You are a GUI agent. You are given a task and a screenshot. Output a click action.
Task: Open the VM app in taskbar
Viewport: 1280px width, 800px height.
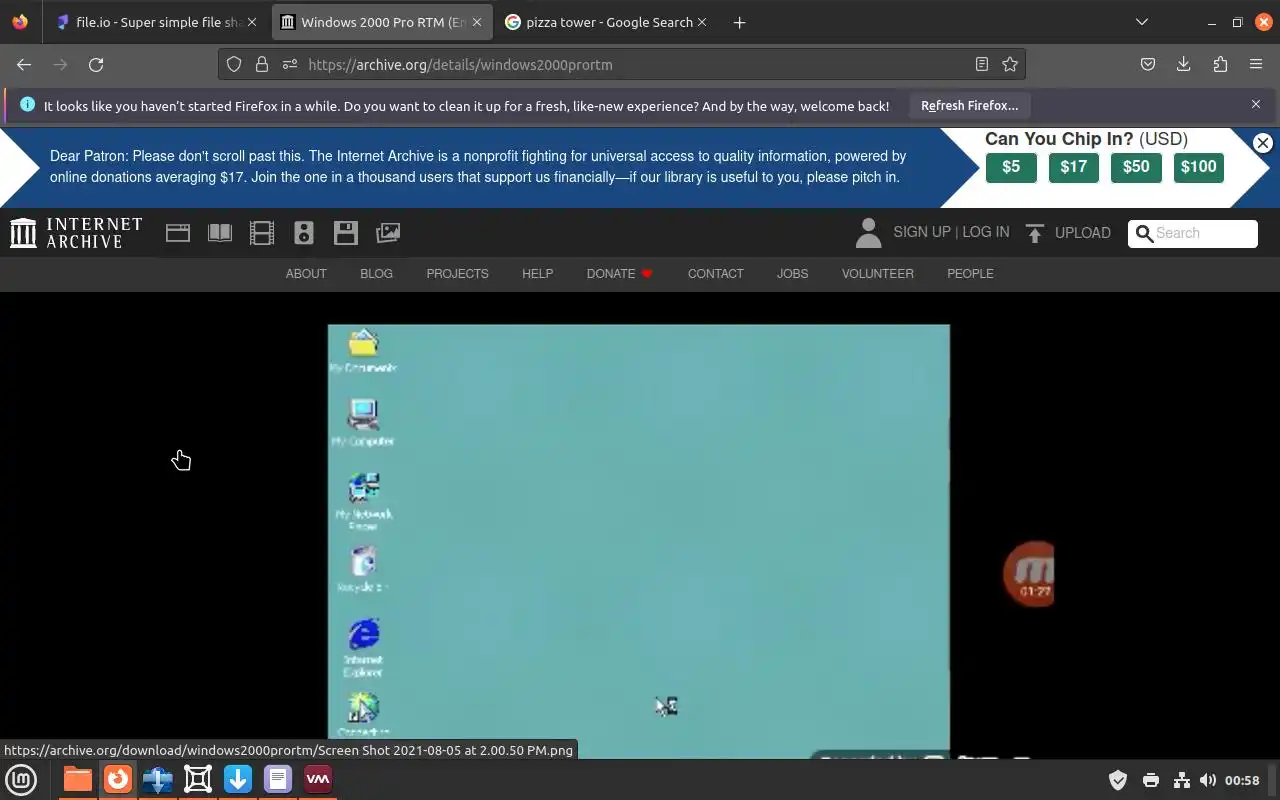pos(317,779)
